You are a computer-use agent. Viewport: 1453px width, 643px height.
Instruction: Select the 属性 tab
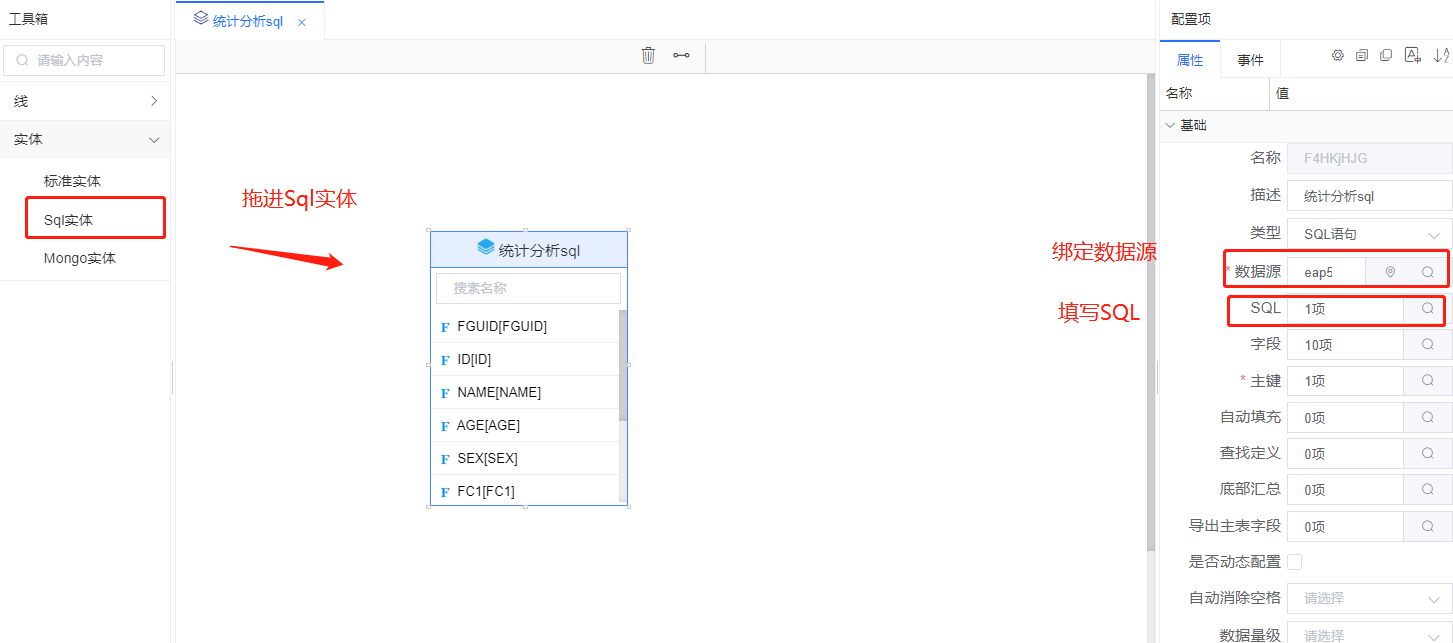[x=1190, y=60]
